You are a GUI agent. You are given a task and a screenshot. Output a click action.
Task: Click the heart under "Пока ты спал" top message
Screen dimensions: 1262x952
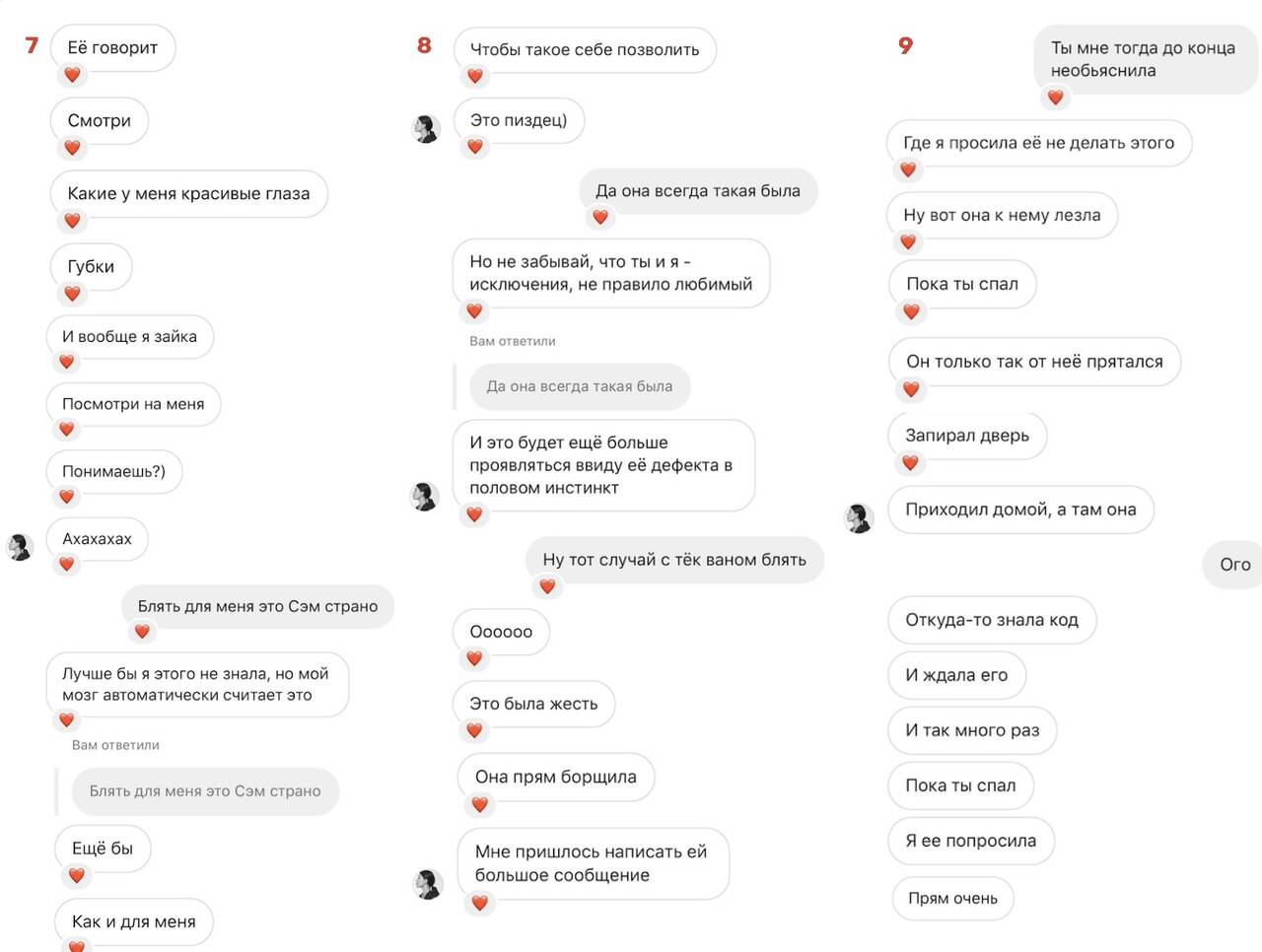point(911,311)
